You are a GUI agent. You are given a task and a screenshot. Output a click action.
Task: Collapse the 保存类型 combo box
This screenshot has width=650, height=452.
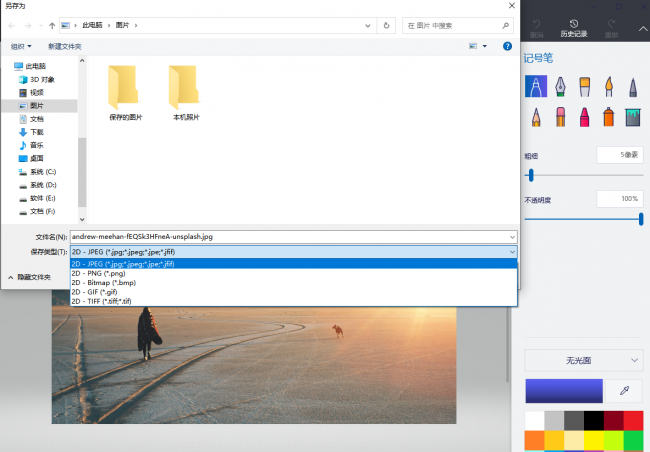point(512,252)
